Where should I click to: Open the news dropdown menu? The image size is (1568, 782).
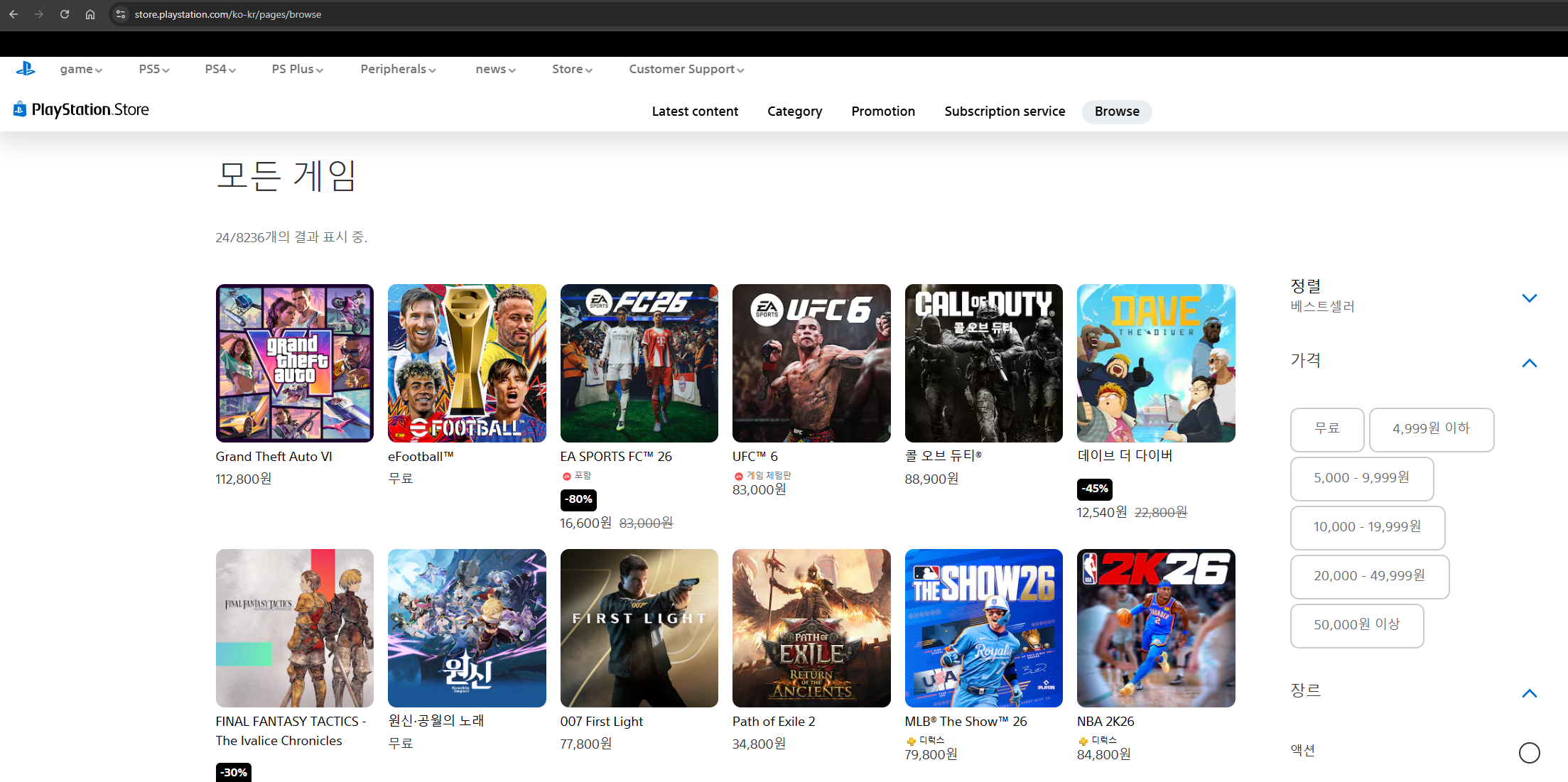(x=495, y=69)
